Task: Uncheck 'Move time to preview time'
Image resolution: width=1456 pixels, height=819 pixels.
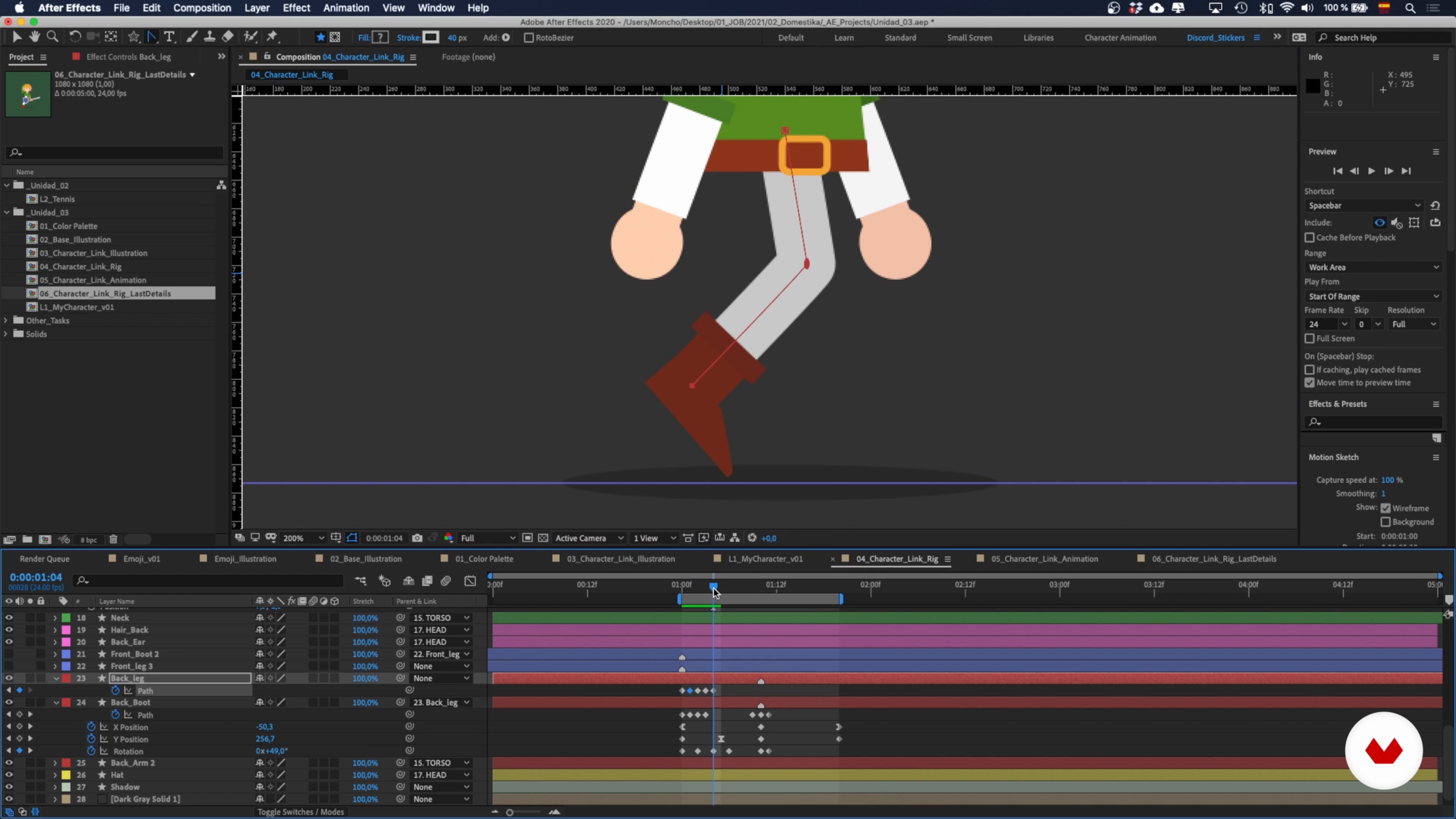Action: point(1310,383)
